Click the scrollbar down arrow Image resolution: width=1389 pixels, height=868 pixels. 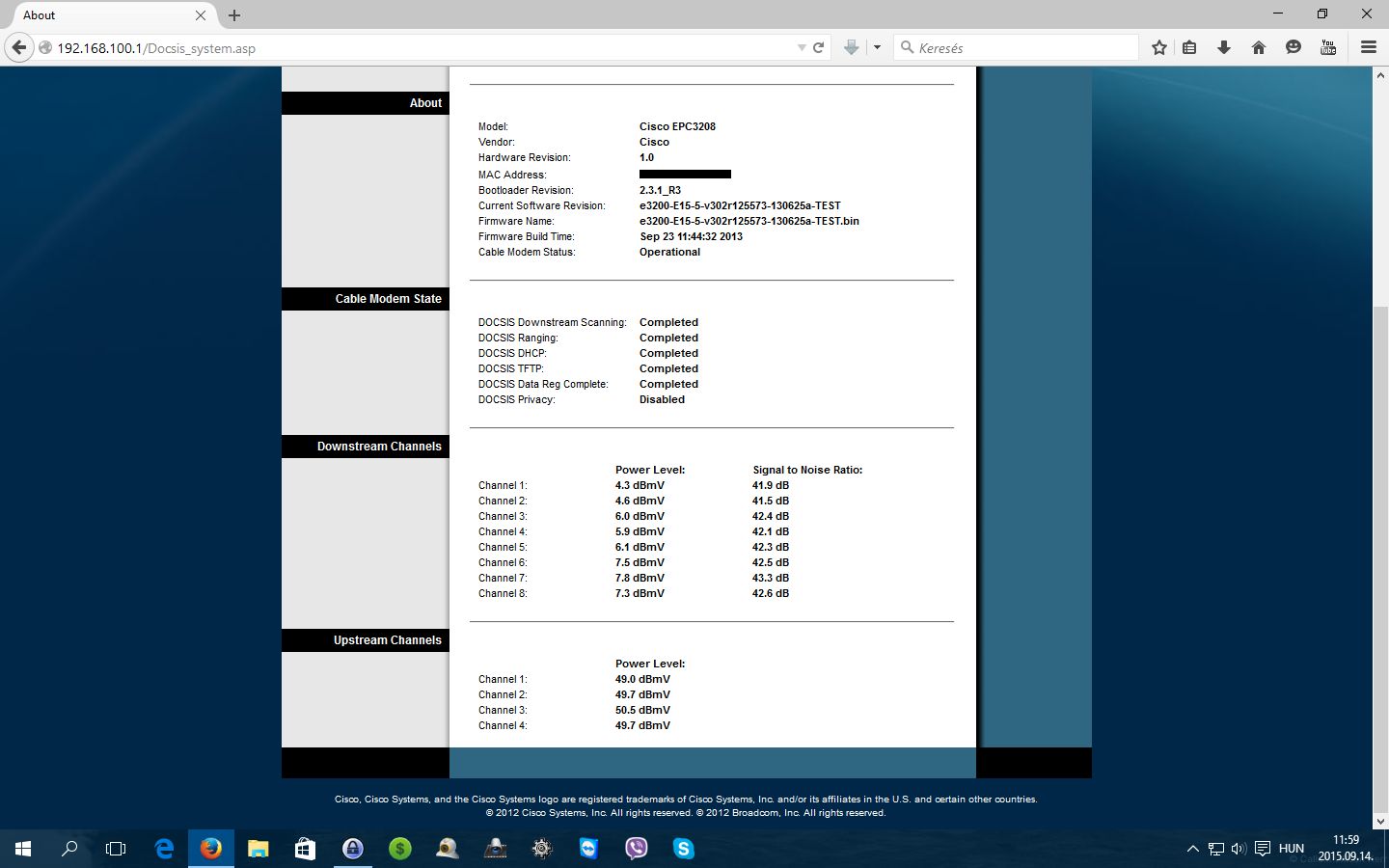(x=1380, y=822)
